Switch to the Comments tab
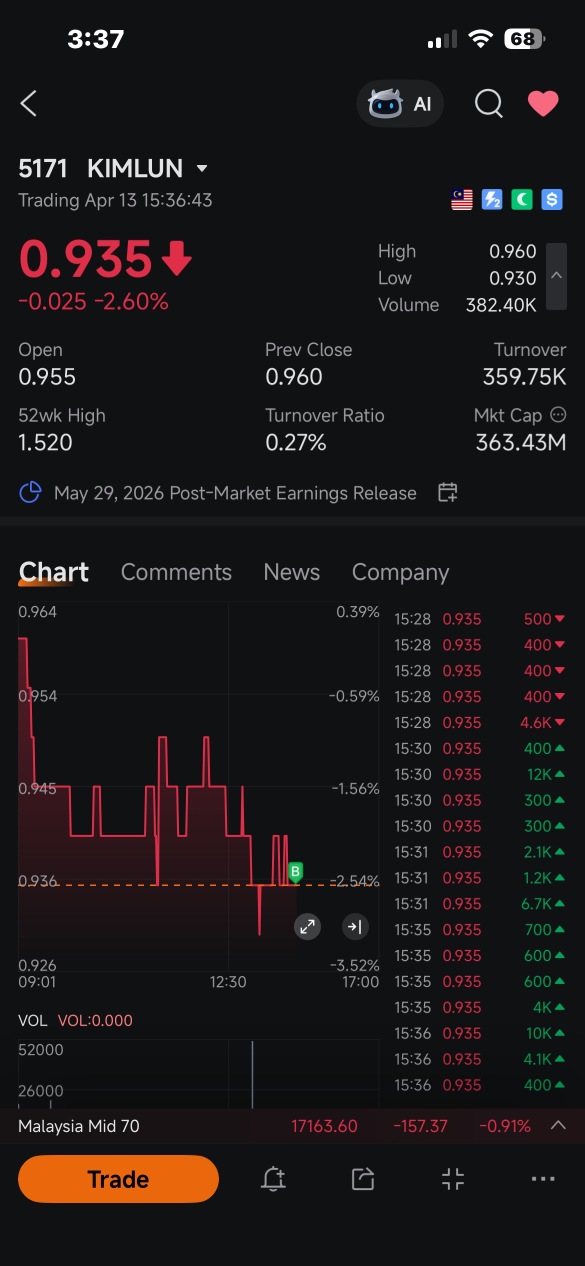Viewport: 585px width, 1266px height. [x=176, y=572]
